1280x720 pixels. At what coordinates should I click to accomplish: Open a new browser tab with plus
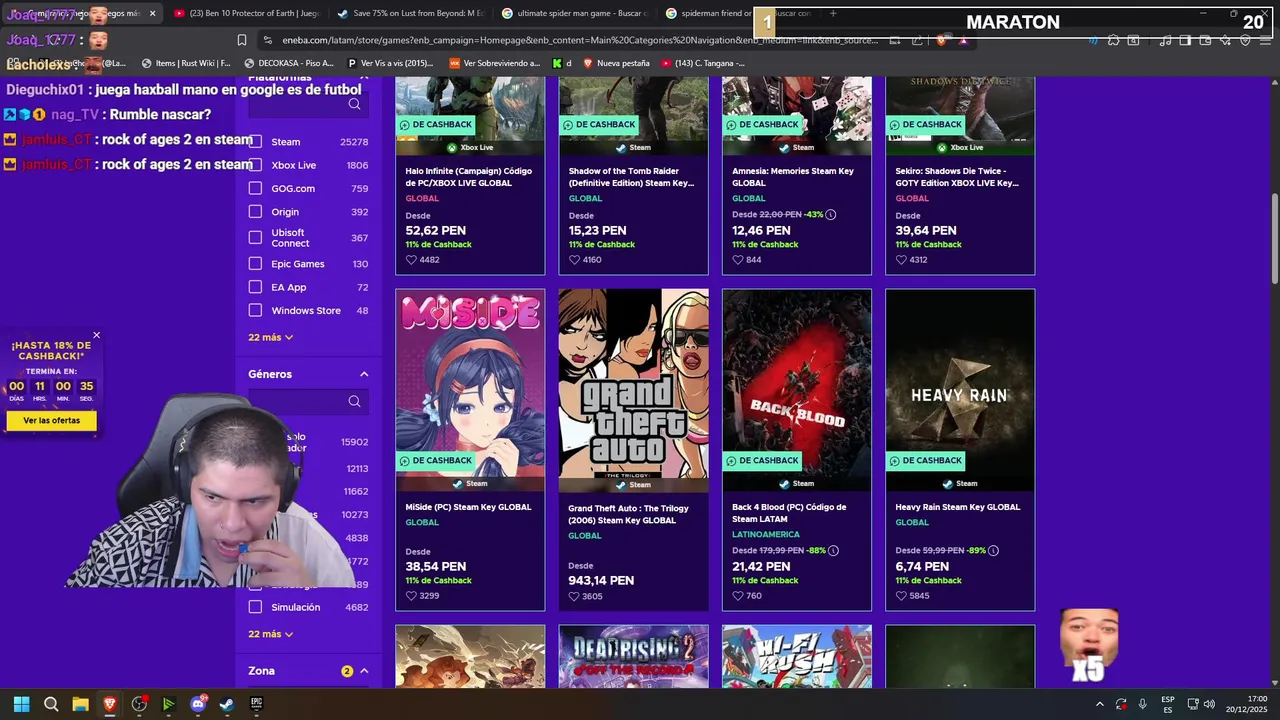[832, 14]
